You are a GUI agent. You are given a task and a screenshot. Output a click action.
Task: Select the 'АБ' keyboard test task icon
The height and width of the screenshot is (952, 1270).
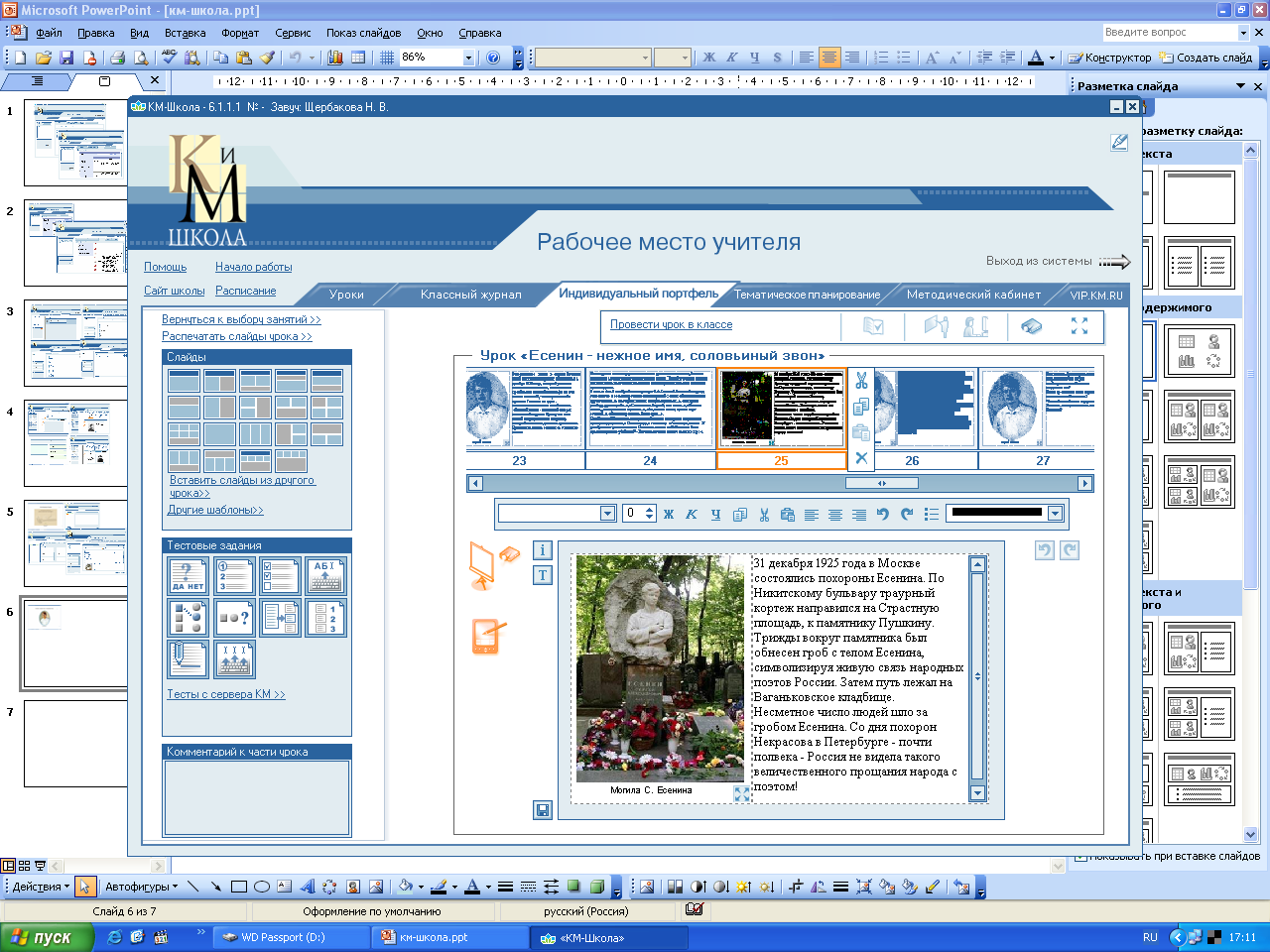(326, 576)
